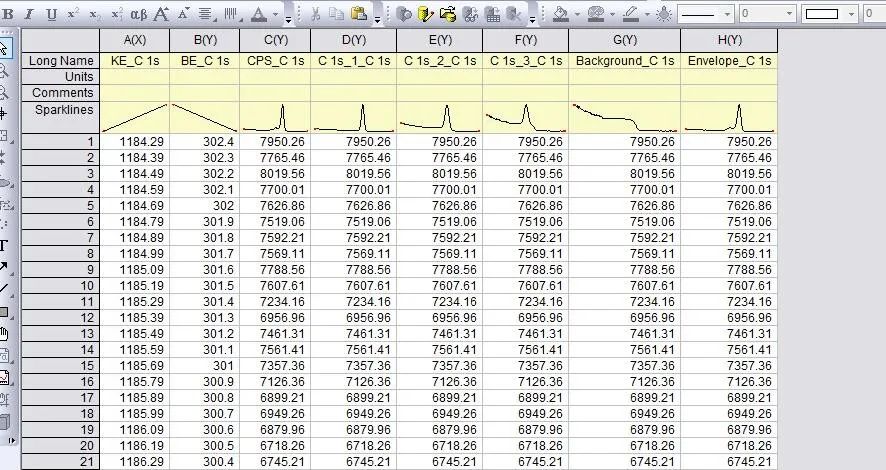Open the font color dropdown arrow
Screen dimensions: 886x470
(x=277, y=15)
